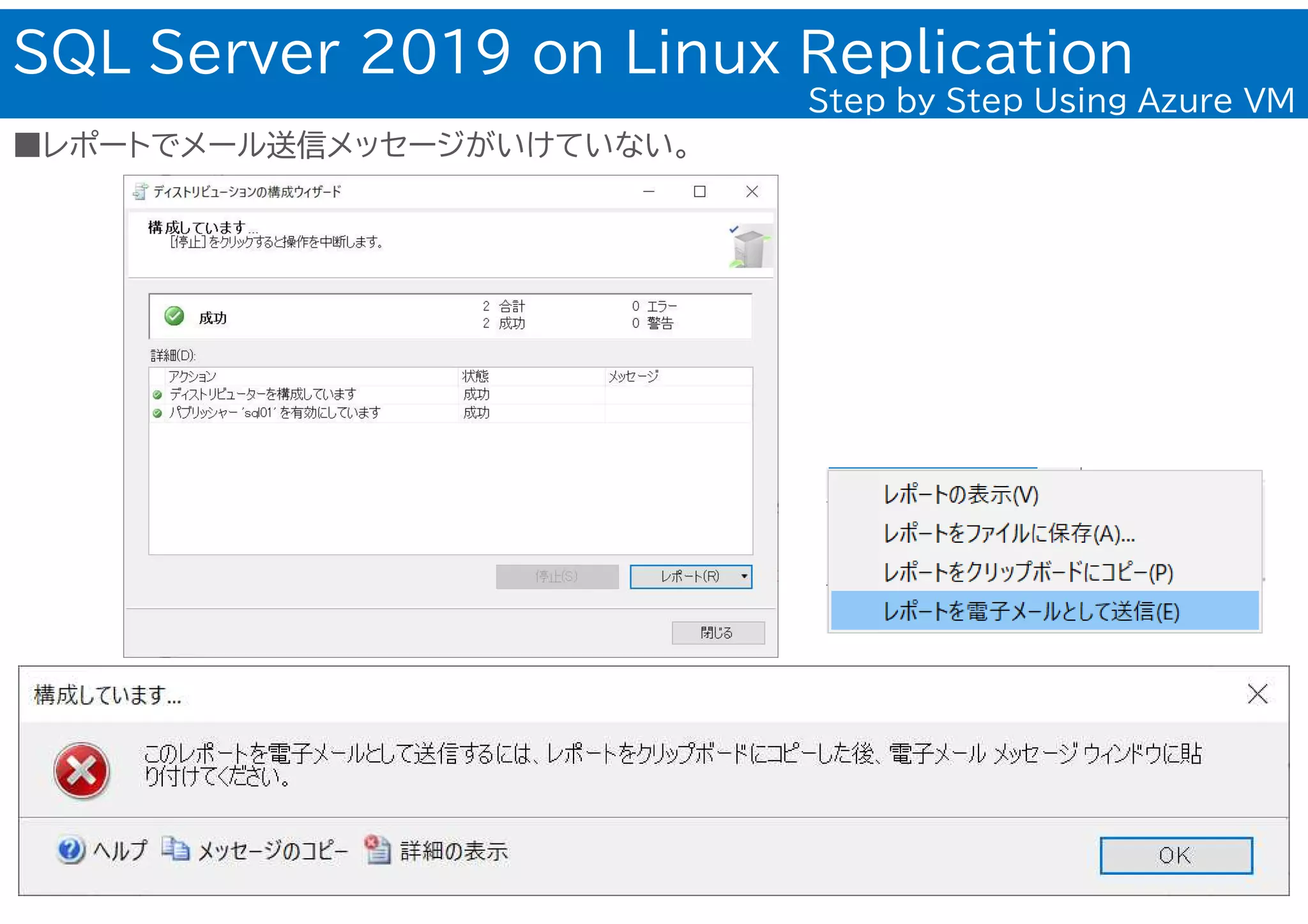Click メッセージのコピー link text
The image size is (1308, 924).
tap(273, 851)
